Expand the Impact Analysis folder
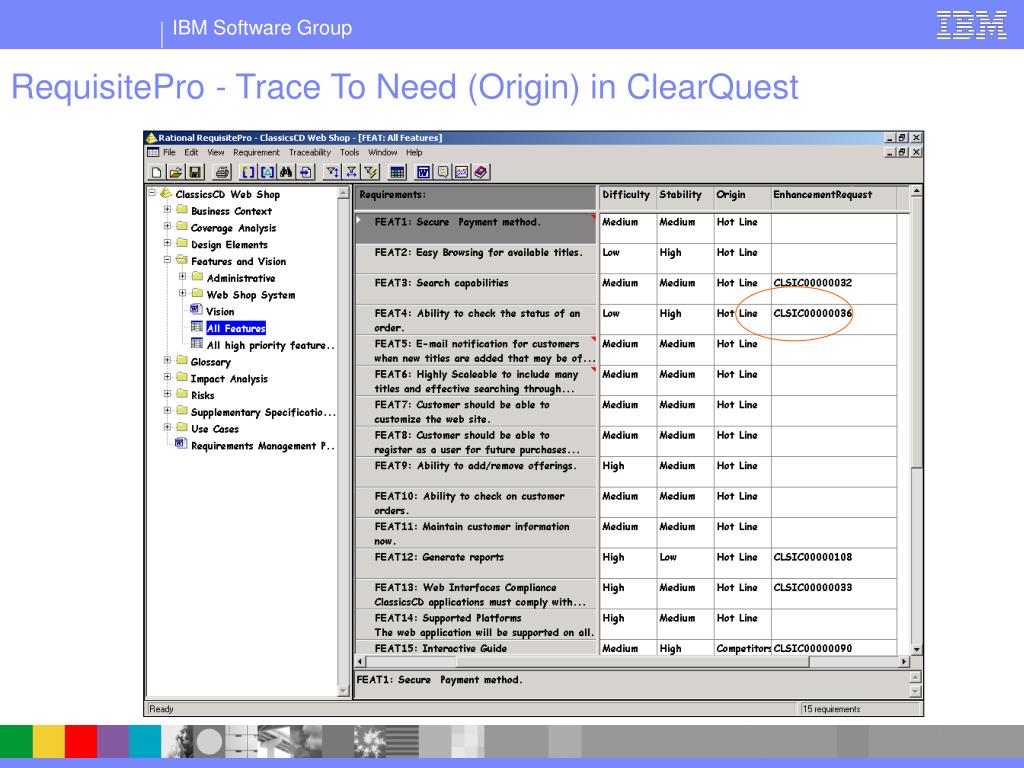This screenshot has width=1024, height=768. (x=167, y=377)
